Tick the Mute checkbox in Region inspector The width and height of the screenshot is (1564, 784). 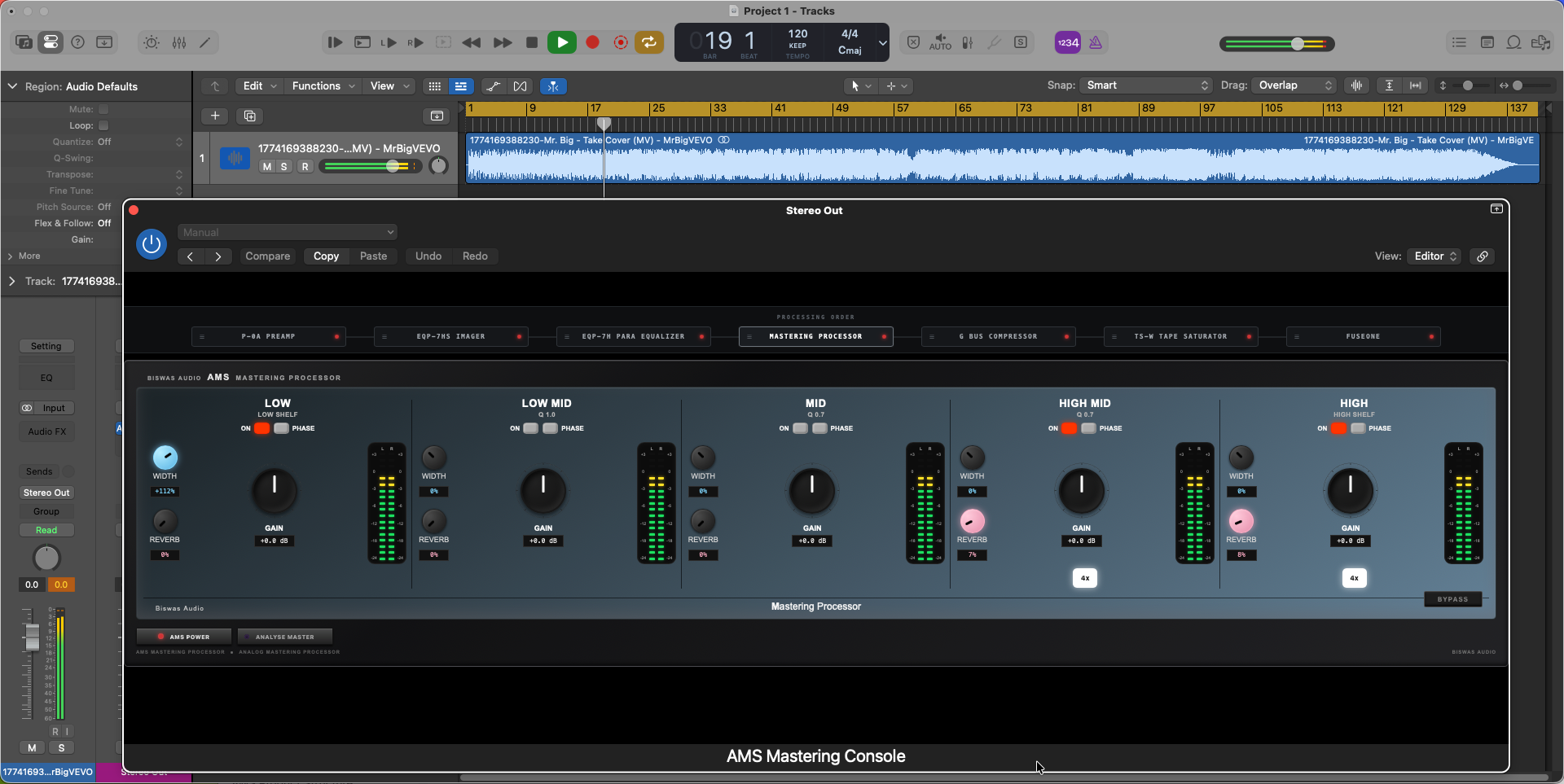point(103,109)
